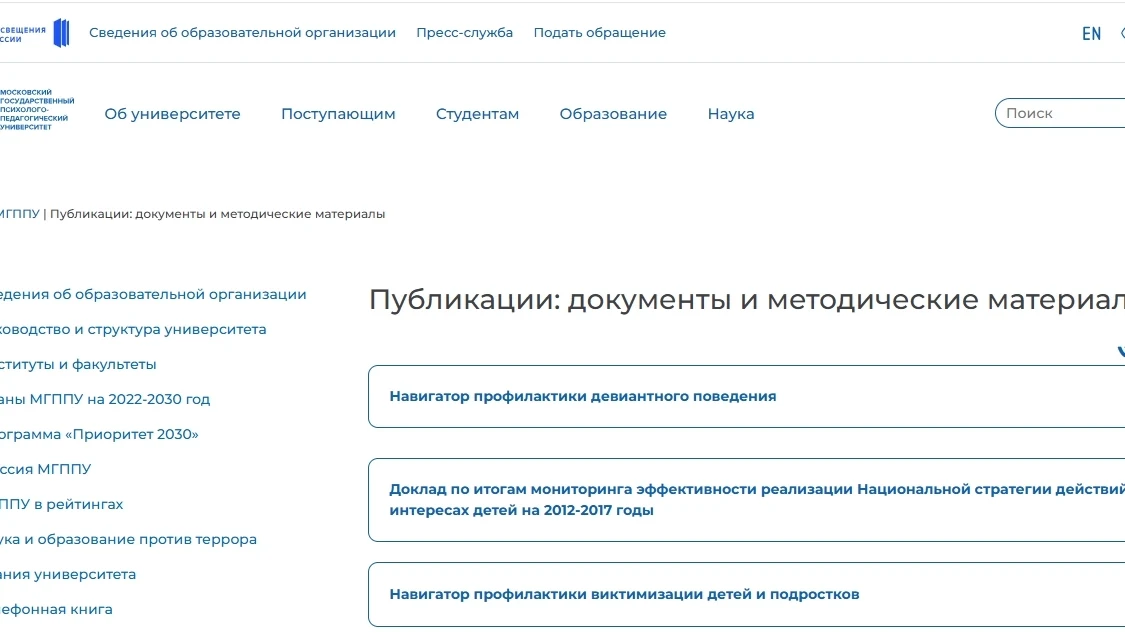
Task: Open Телефонная книга sidebar link
Action: pyautogui.click(x=56, y=609)
